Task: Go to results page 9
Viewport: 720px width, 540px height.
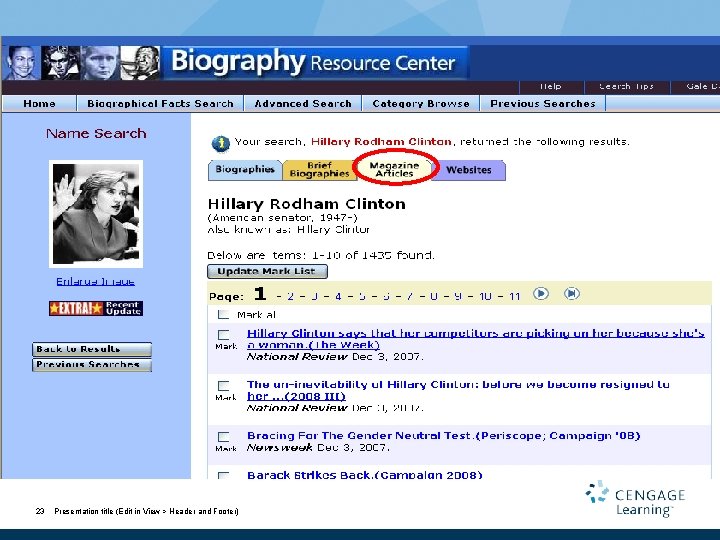Action: tap(458, 296)
